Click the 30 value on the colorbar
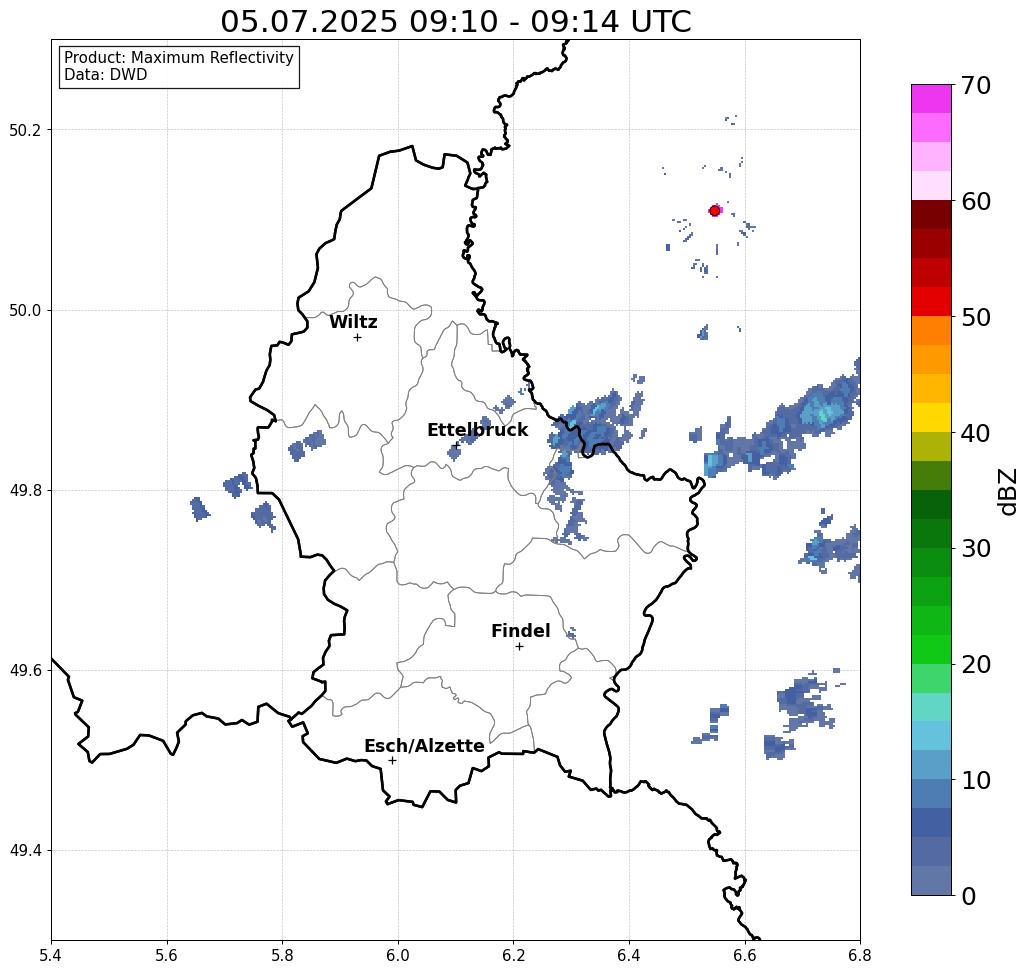1029x973 pixels. [975, 549]
